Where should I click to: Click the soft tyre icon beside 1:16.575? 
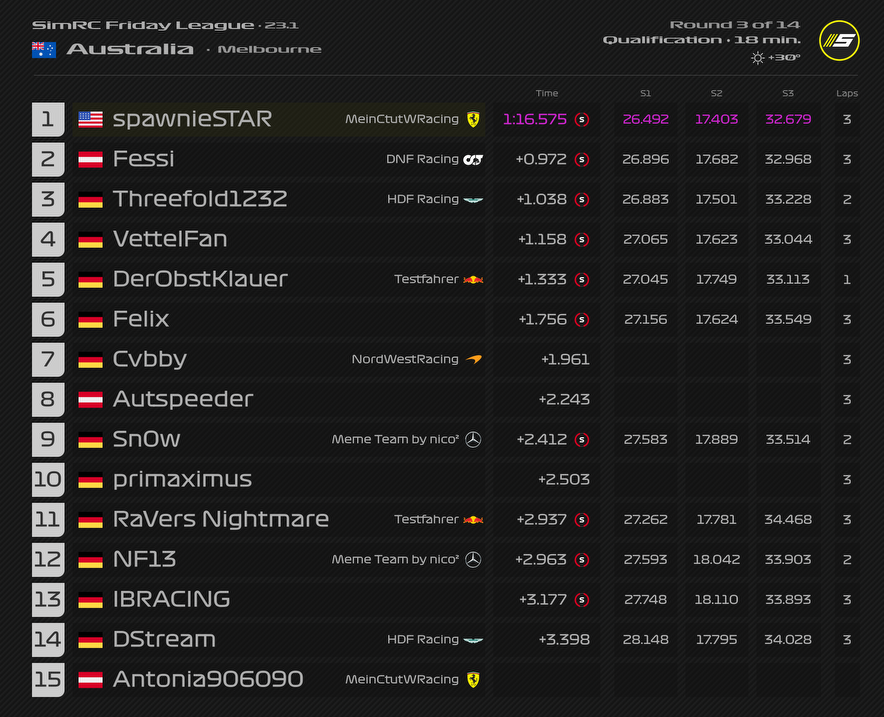pos(582,119)
